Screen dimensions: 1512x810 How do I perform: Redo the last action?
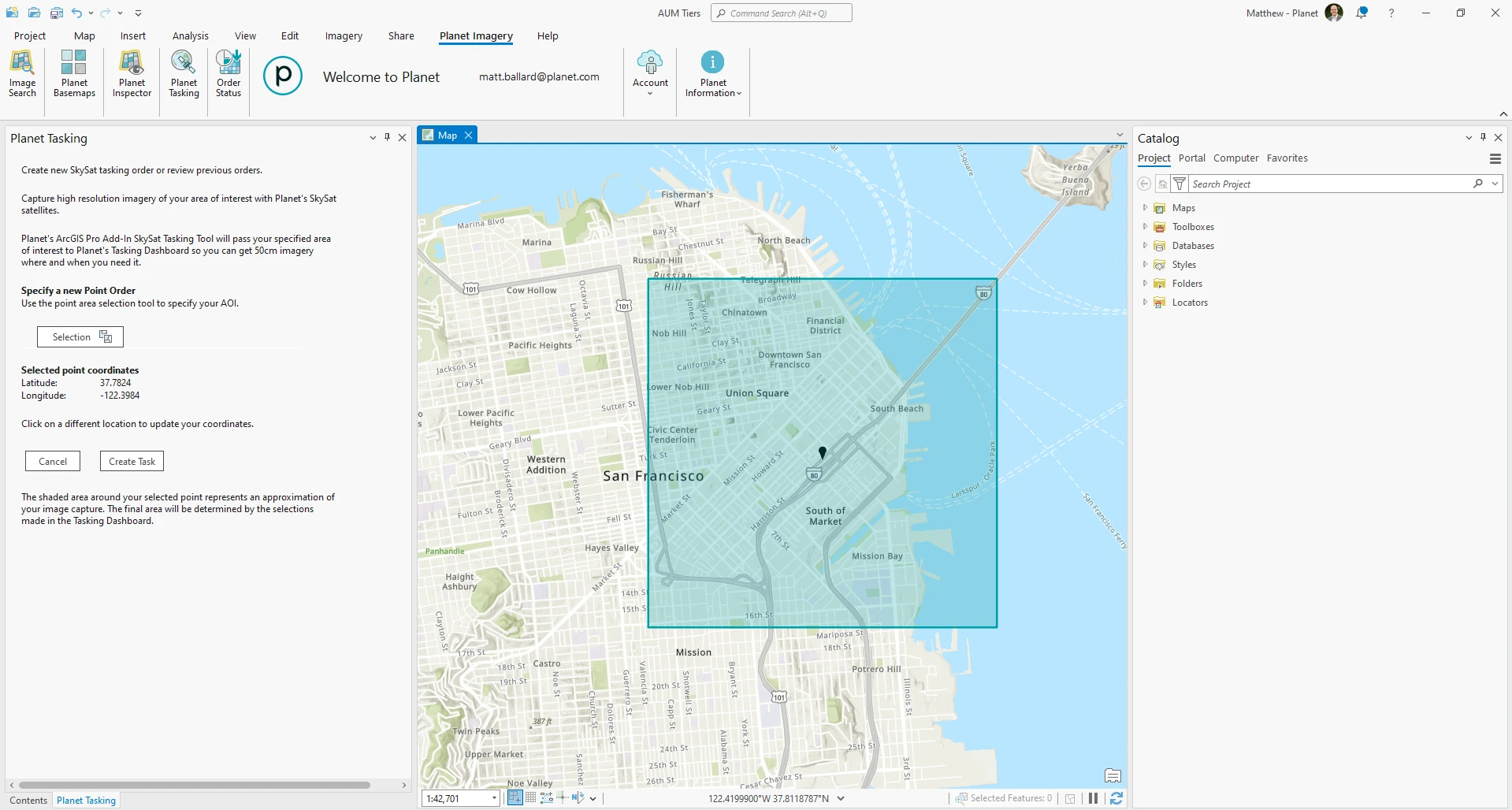tap(105, 13)
